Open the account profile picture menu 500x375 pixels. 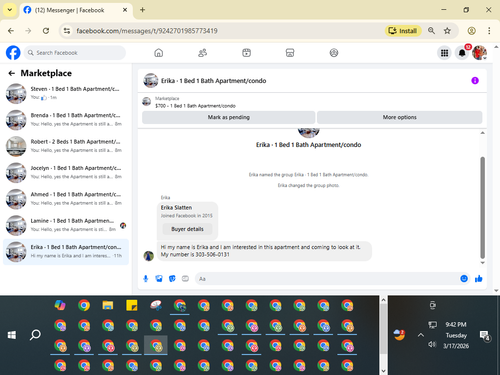[479, 53]
